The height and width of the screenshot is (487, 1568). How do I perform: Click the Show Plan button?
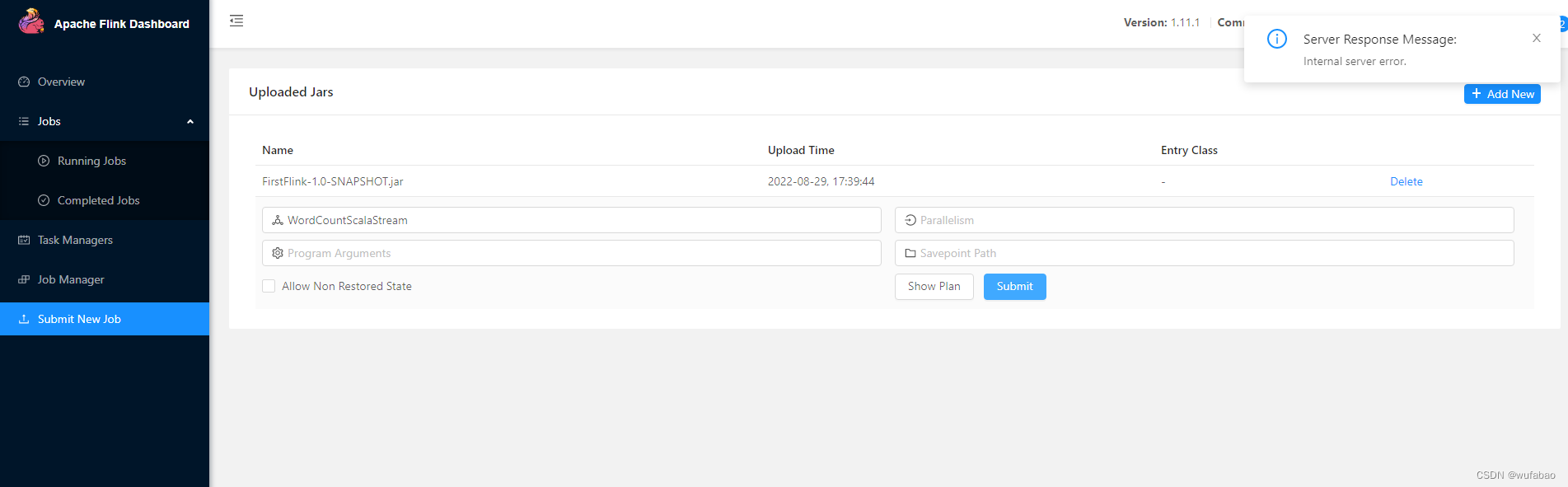(934, 286)
